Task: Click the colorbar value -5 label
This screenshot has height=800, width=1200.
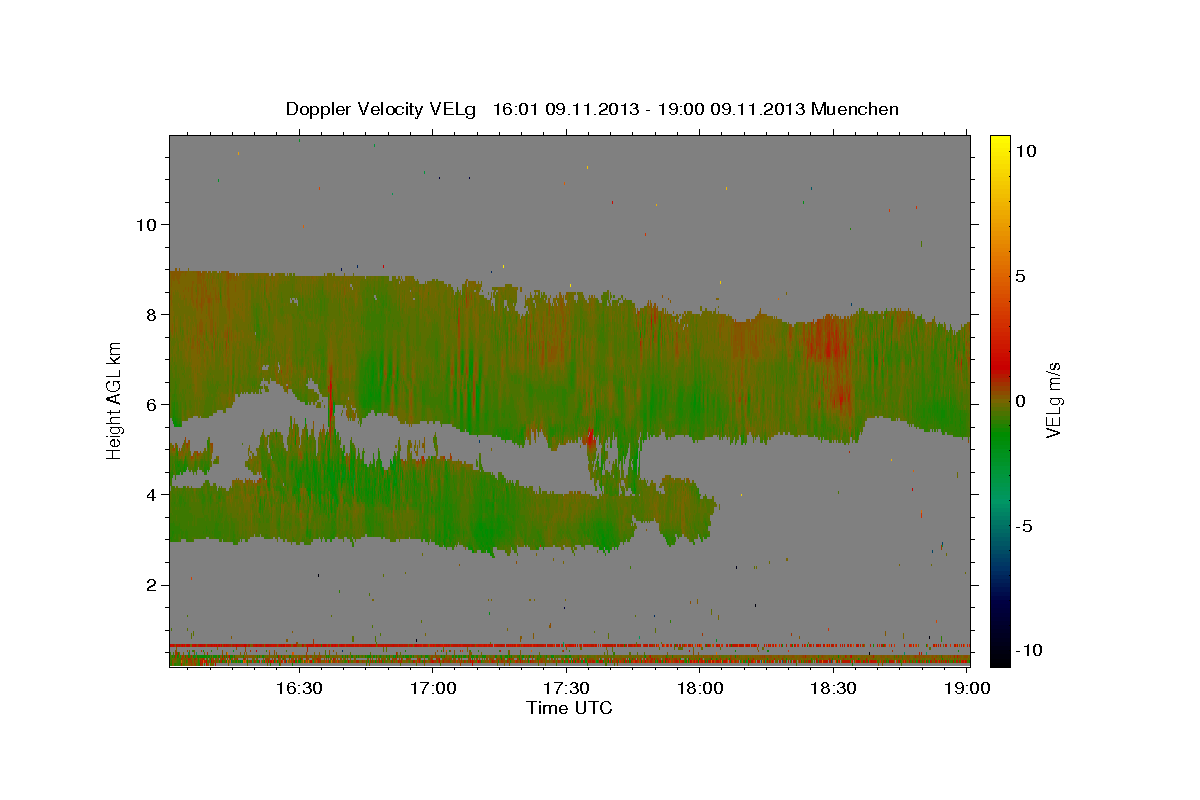Action: (x=1024, y=525)
